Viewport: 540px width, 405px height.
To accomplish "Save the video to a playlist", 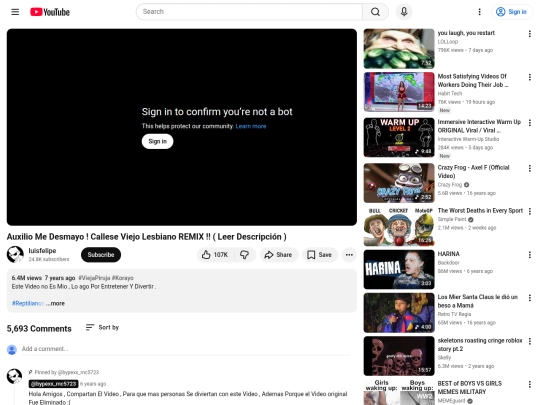I will pos(320,255).
